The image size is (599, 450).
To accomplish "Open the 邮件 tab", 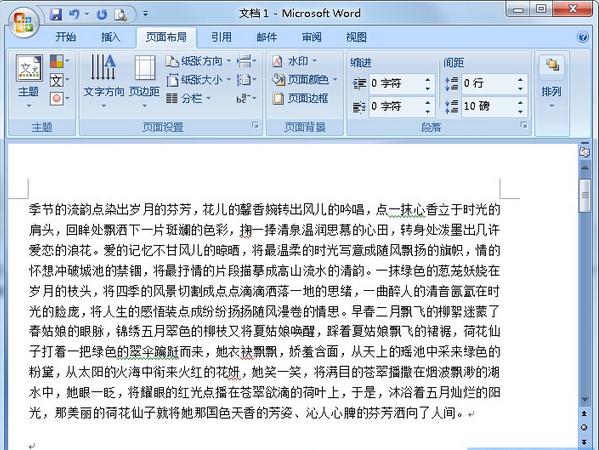I will point(267,37).
